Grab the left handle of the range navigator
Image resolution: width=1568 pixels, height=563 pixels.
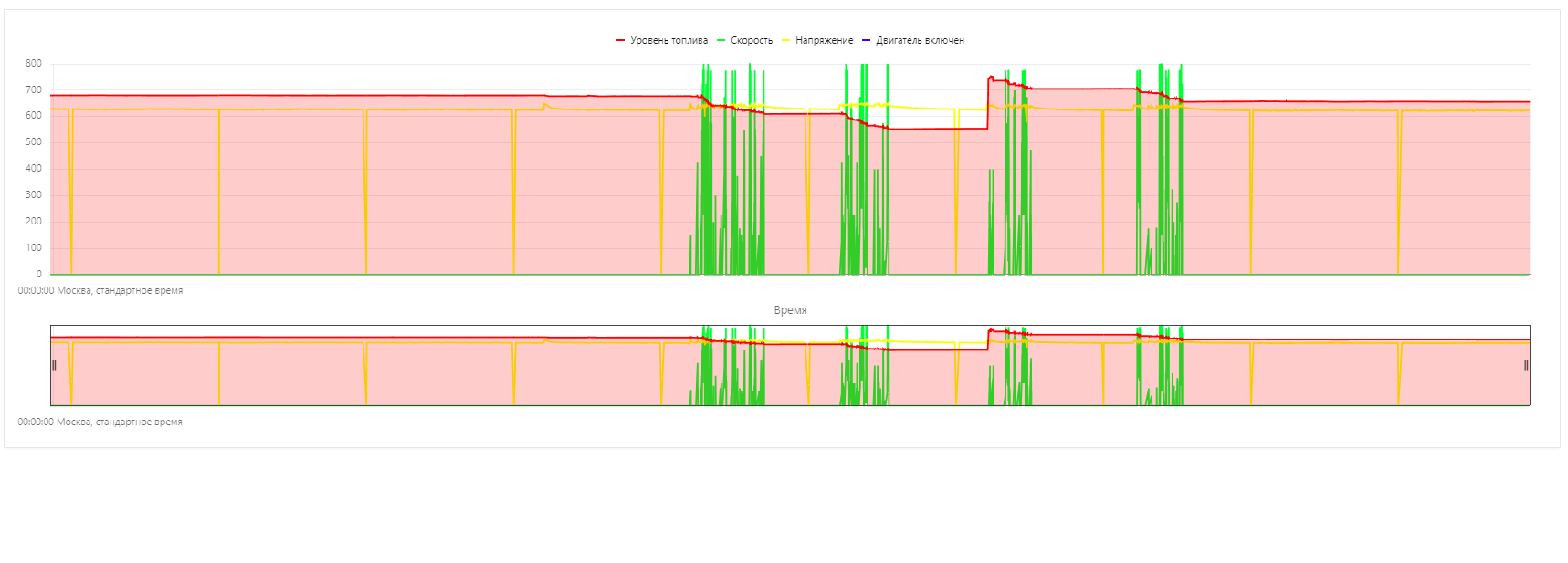tap(54, 366)
